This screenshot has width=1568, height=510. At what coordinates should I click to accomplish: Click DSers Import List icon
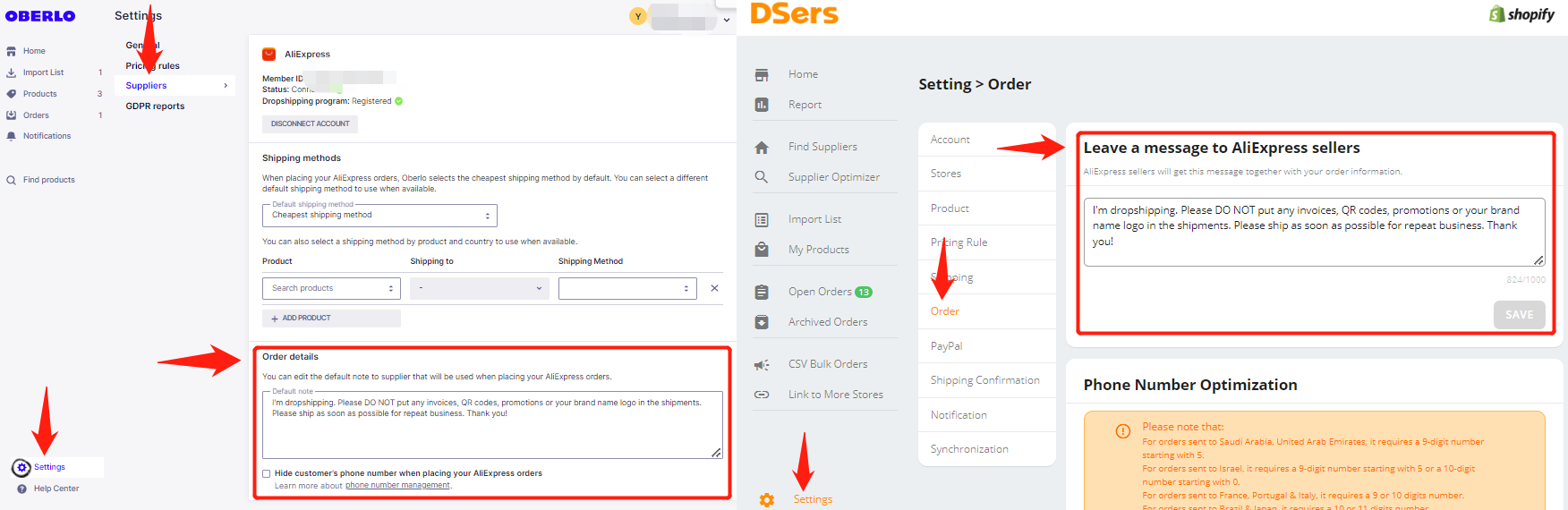pyautogui.click(x=762, y=219)
